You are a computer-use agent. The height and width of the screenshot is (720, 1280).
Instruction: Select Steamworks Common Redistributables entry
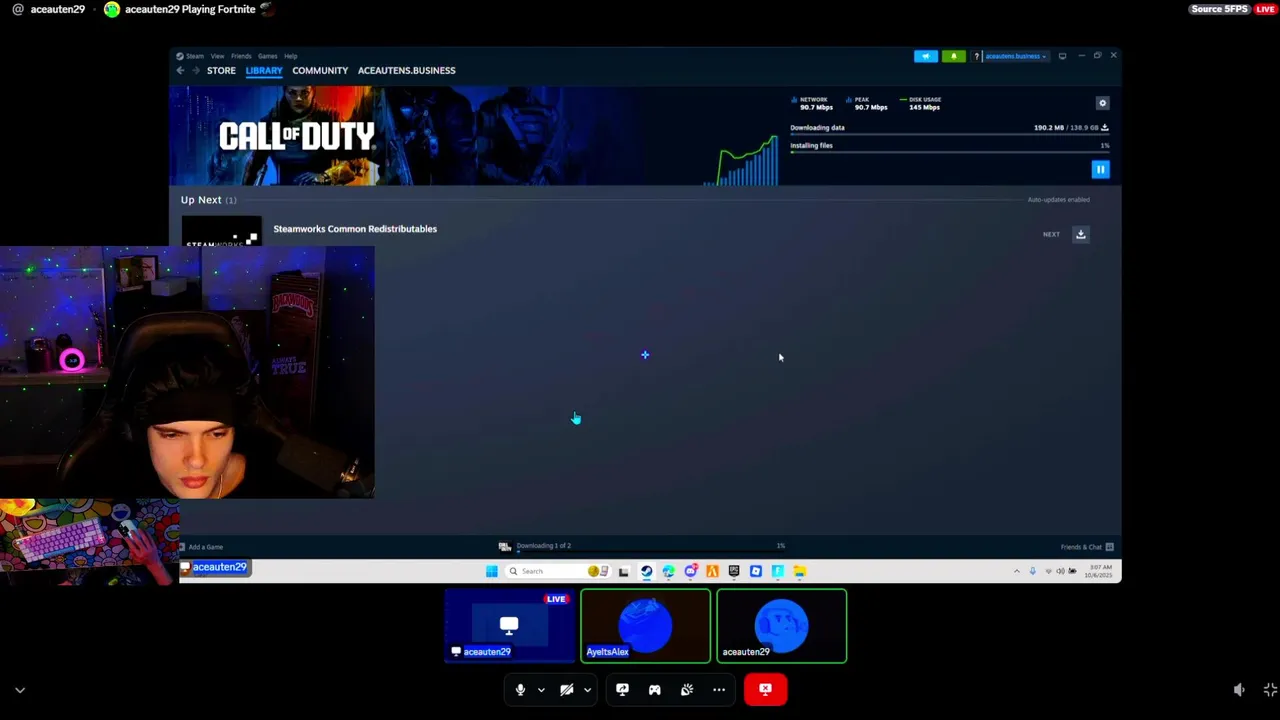(355, 229)
